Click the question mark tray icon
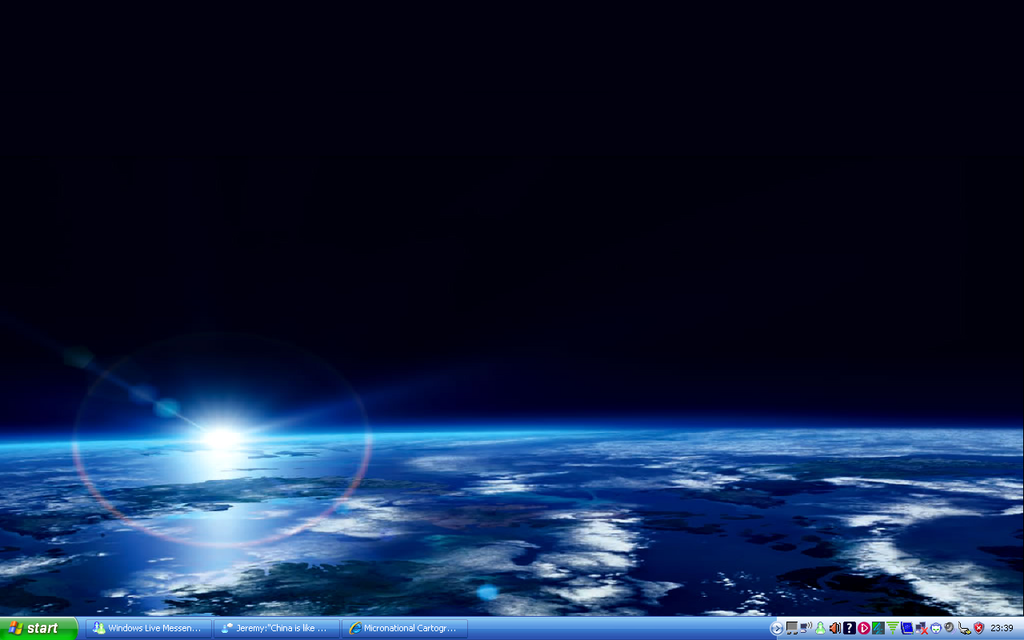This screenshot has height=640, width=1024. [849, 628]
